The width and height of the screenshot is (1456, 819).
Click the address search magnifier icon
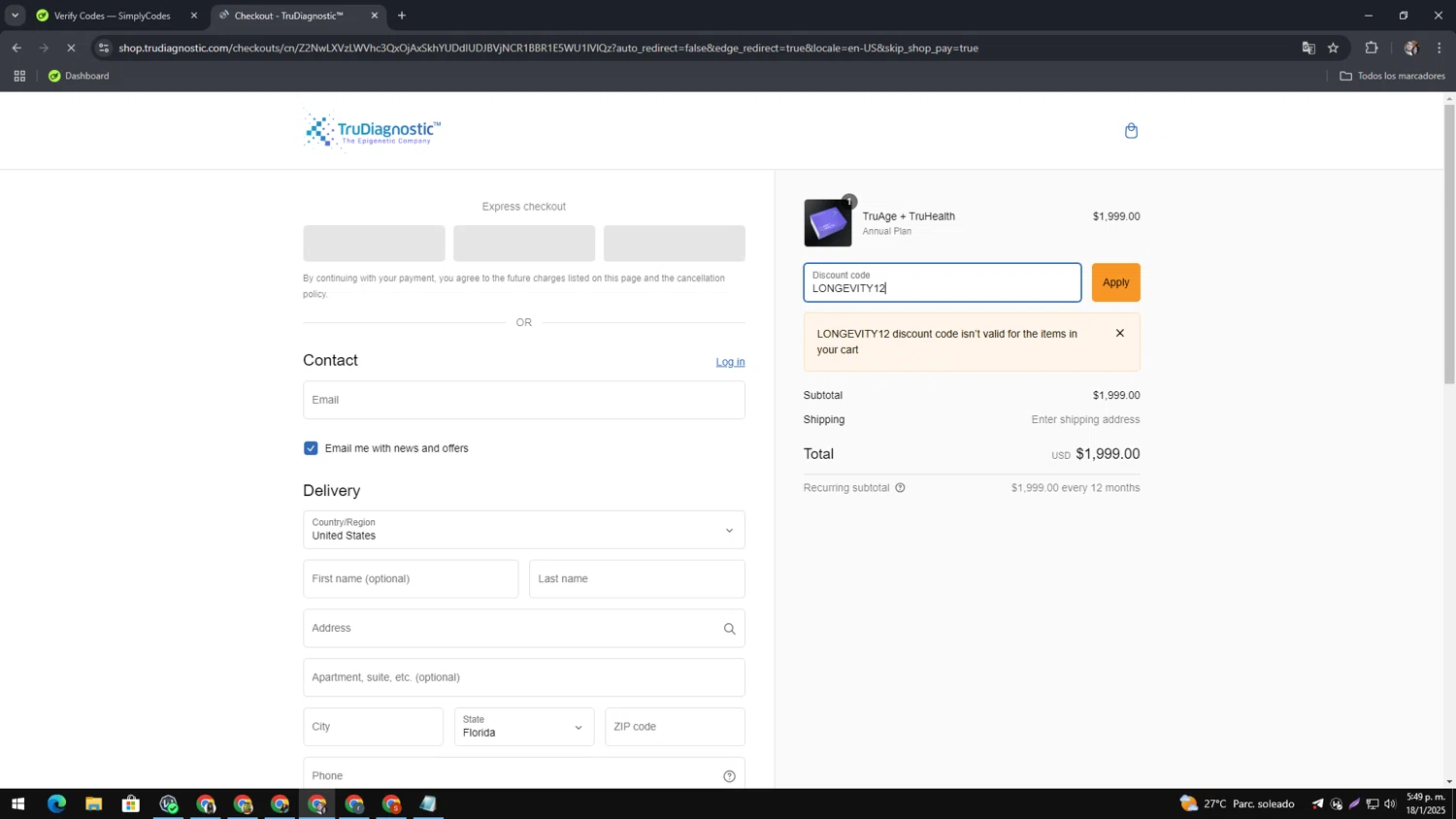(729, 629)
